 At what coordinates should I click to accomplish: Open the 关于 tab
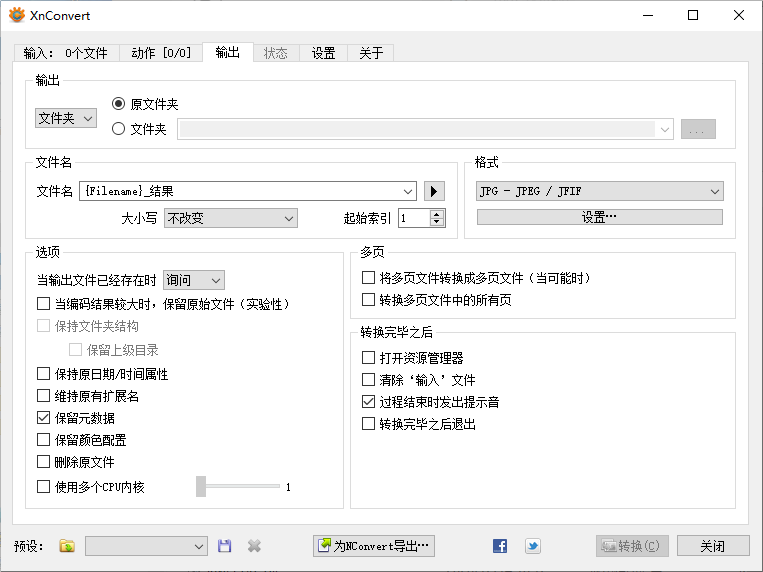pos(371,53)
